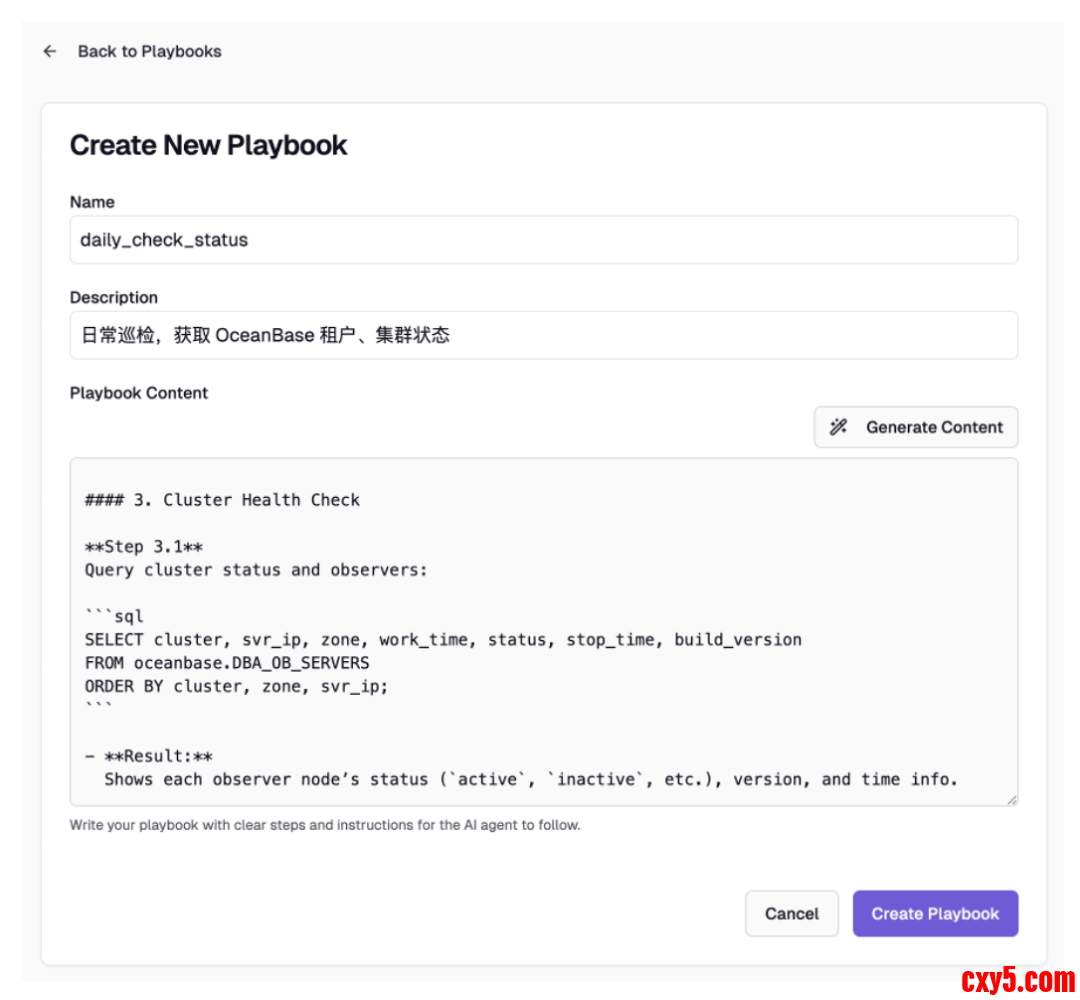1080x1000 pixels.
Task: Click the Name field label
Action: (x=92, y=202)
